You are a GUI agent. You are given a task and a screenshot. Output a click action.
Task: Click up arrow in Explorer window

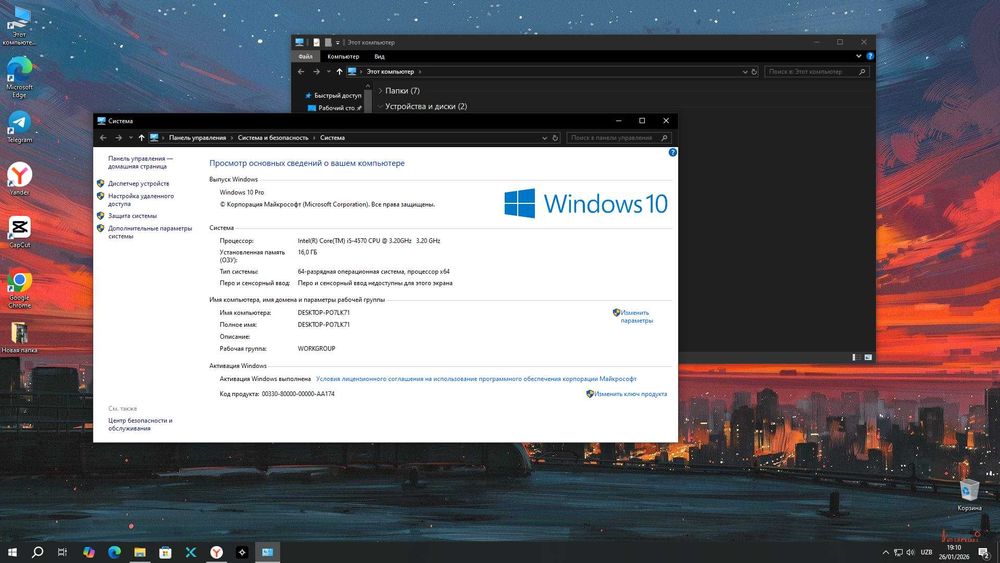pyautogui.click(x=339, y=71)
